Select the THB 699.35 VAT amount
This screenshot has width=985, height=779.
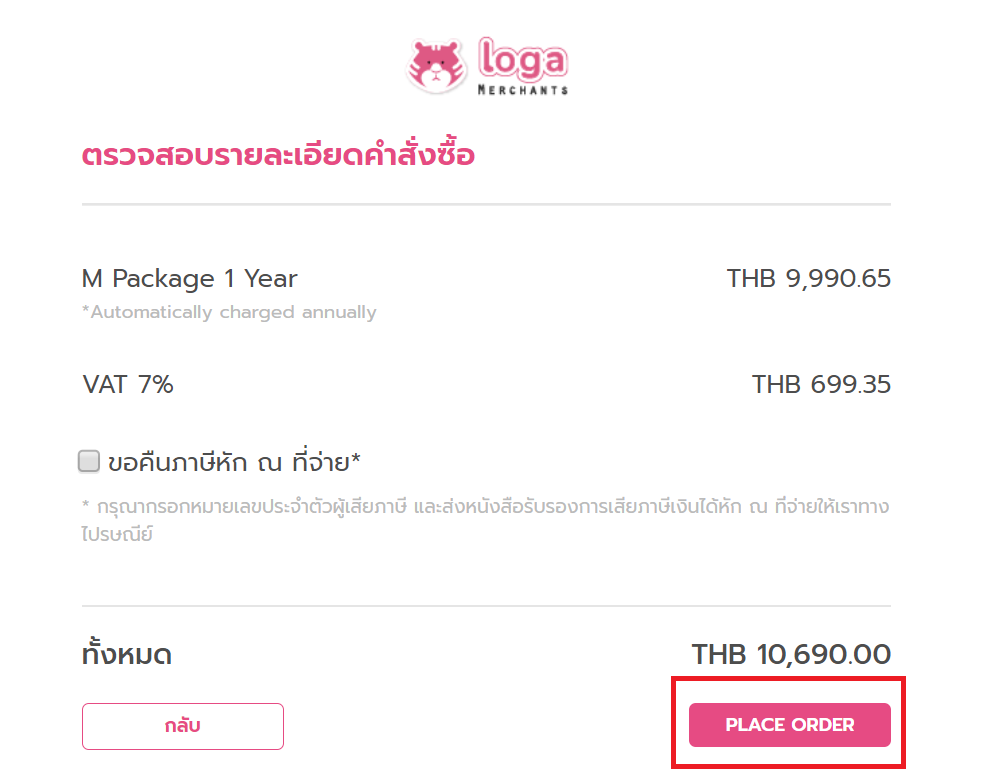[x=821, y=384]
